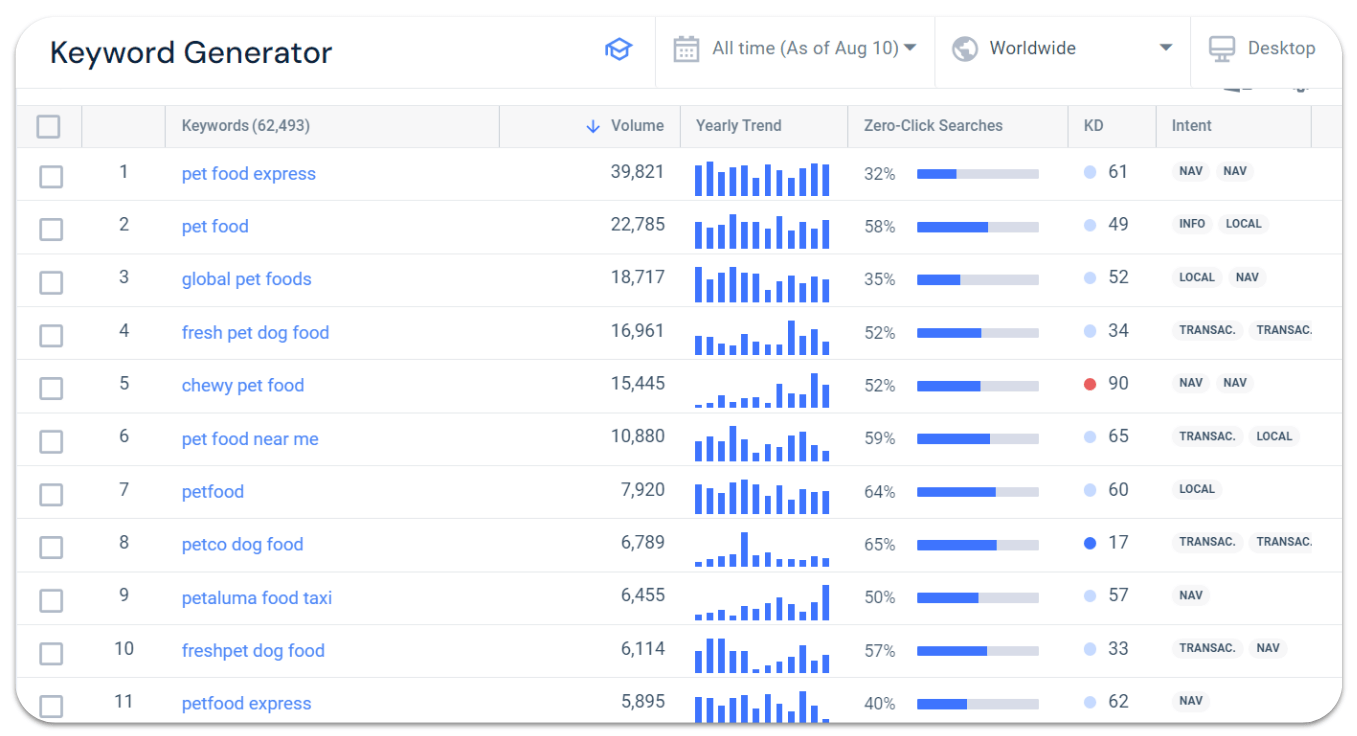Click the globe icon next to Worldwide
Viewport: 1357px width, 736px height.
(x=964, y=47)
